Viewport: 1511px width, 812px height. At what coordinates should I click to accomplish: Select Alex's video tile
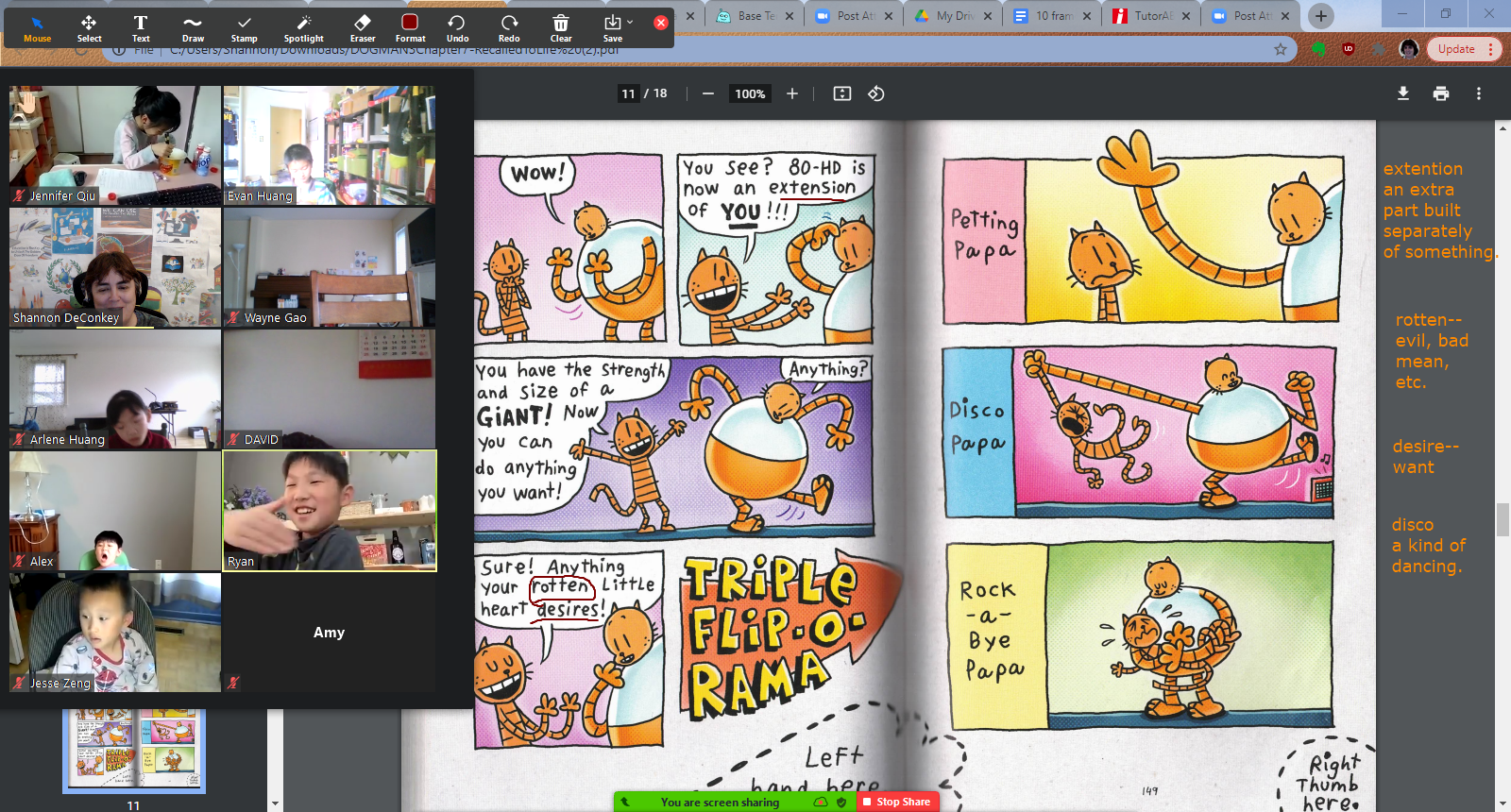pos(115,511)
